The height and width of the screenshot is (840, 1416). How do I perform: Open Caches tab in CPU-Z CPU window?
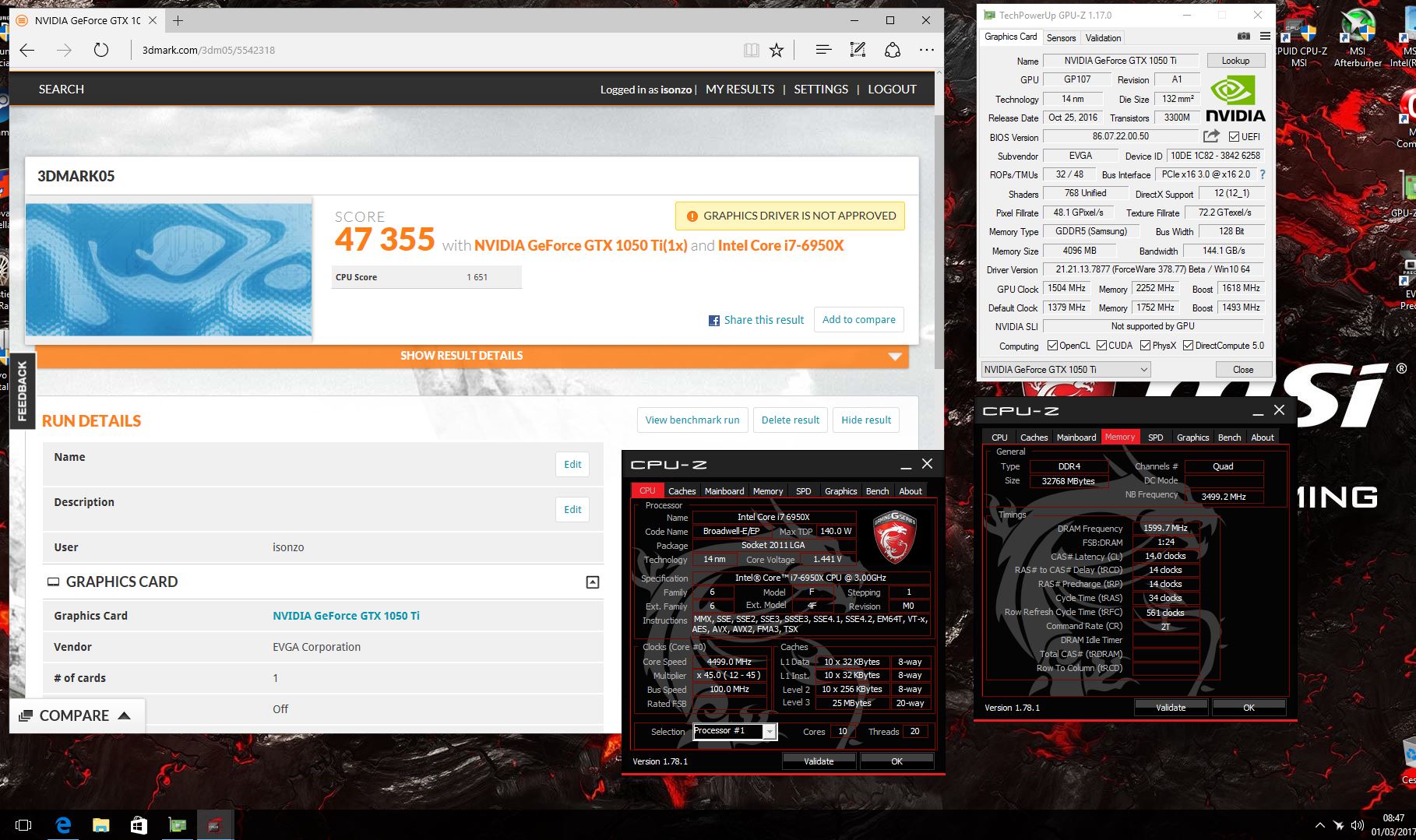(682, 491)
